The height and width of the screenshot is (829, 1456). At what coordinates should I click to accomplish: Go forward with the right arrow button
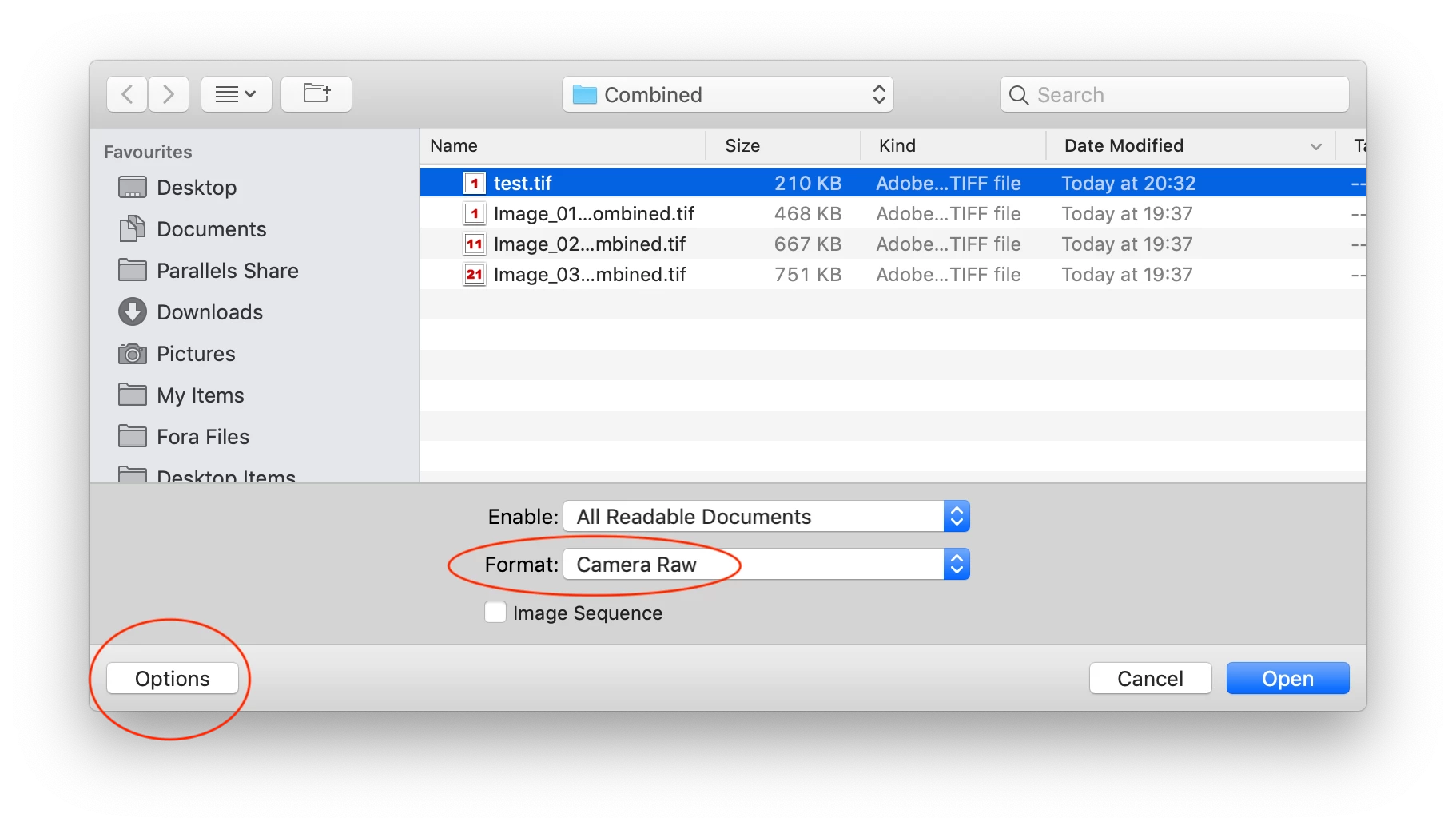[x=168, y=94]
